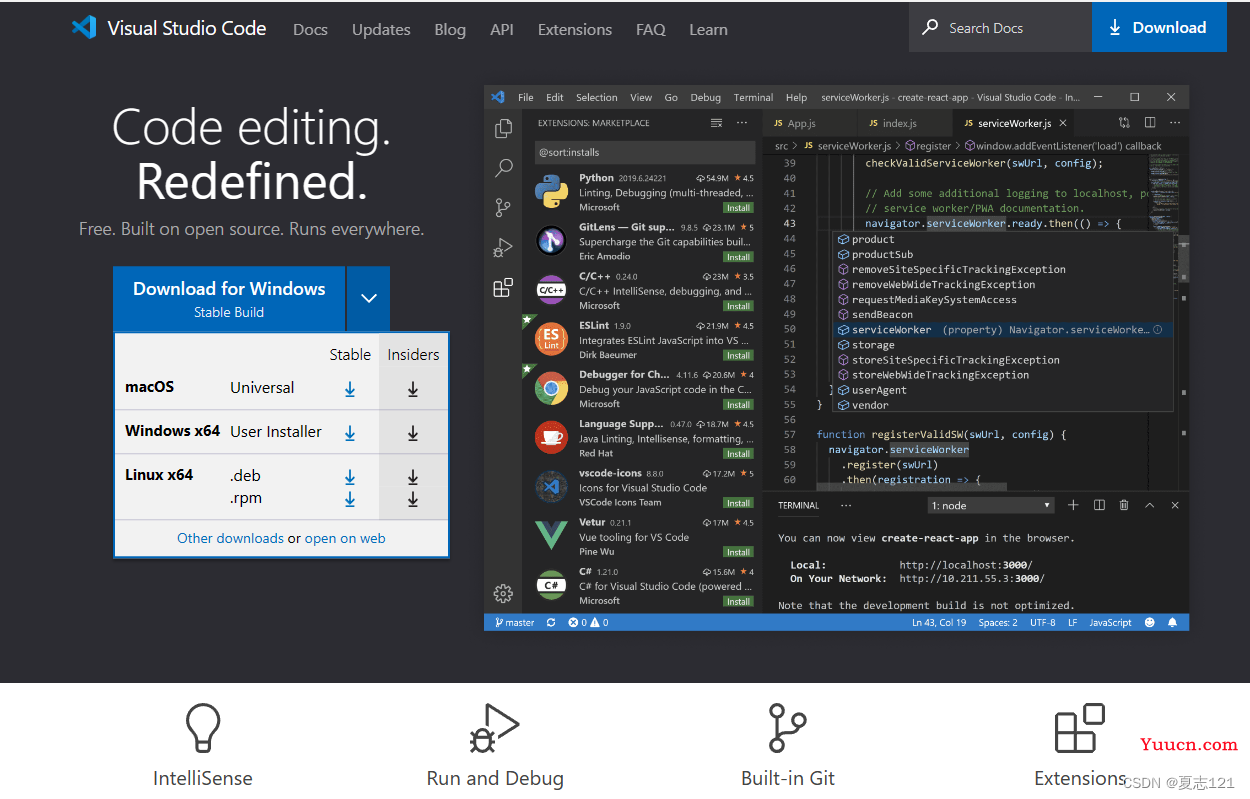Click the Search Docs field
1250x799 pixels.
[x=1000, y=27]
